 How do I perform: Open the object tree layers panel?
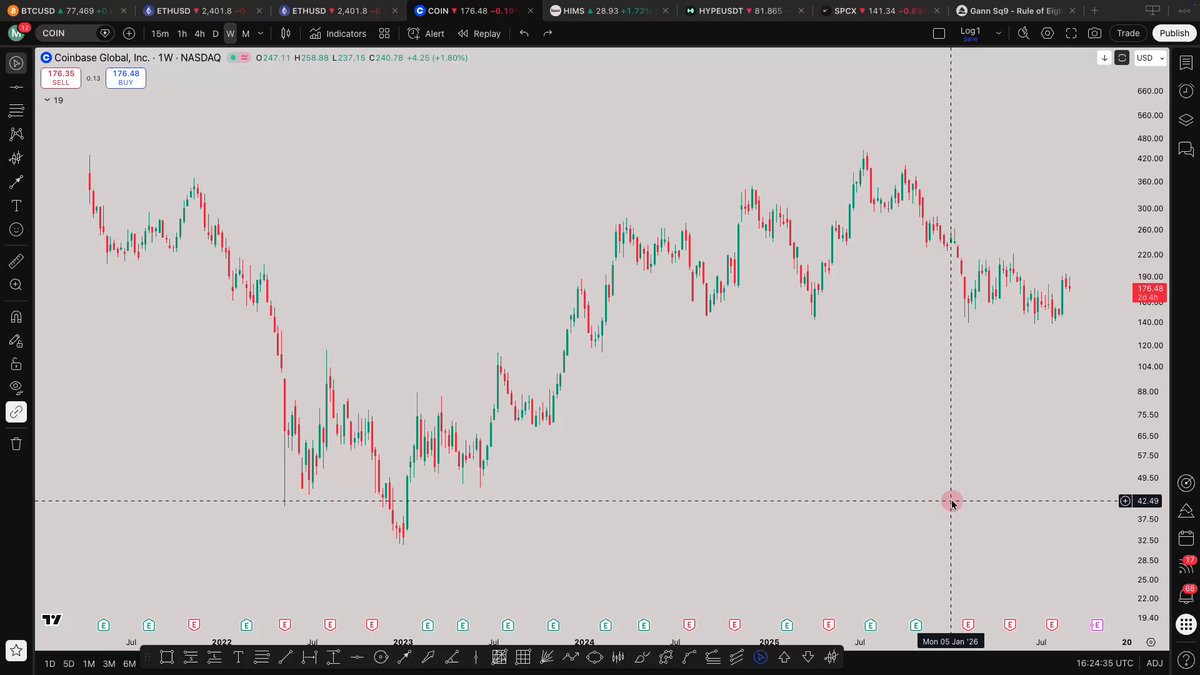point(1186,120)
